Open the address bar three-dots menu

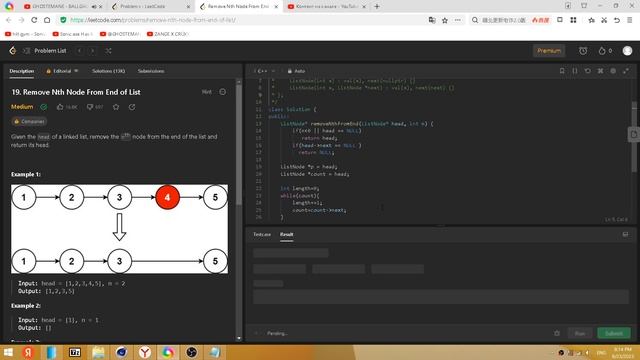[458, 20]
